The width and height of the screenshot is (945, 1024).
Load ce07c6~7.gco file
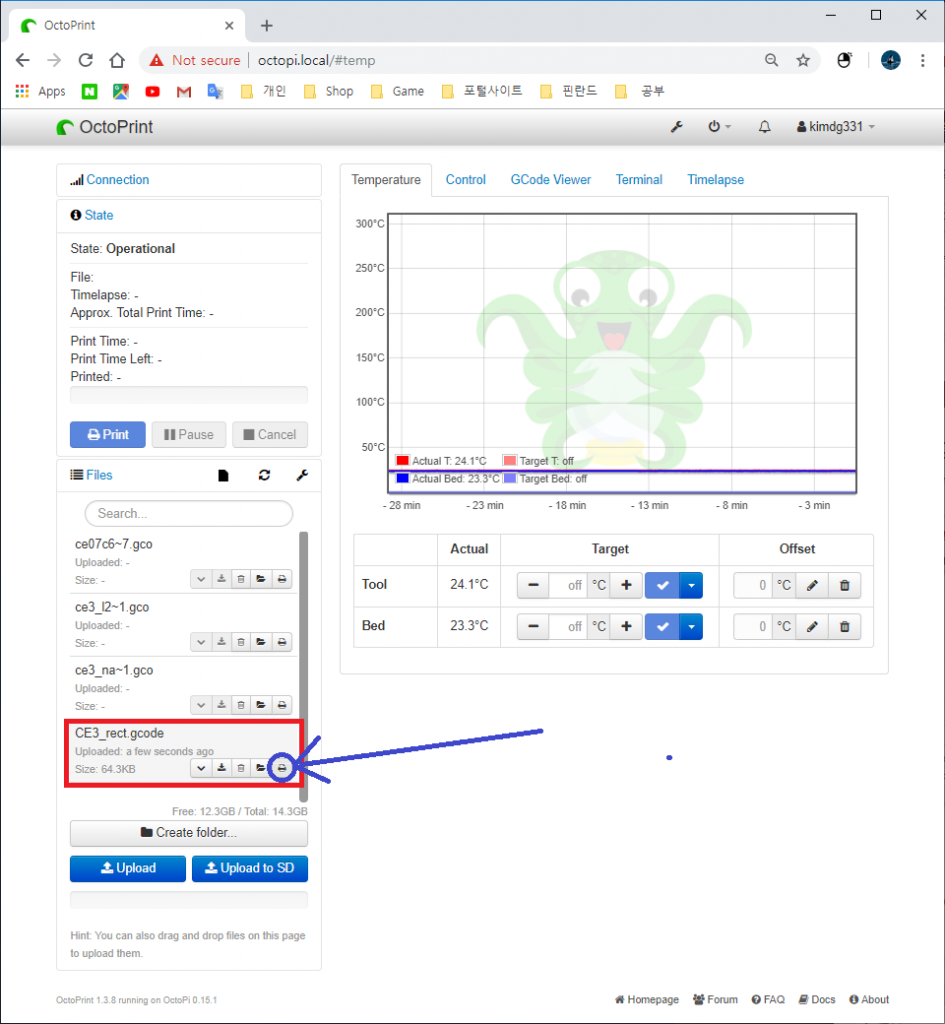pyautogui.click(x=261, y=579)
